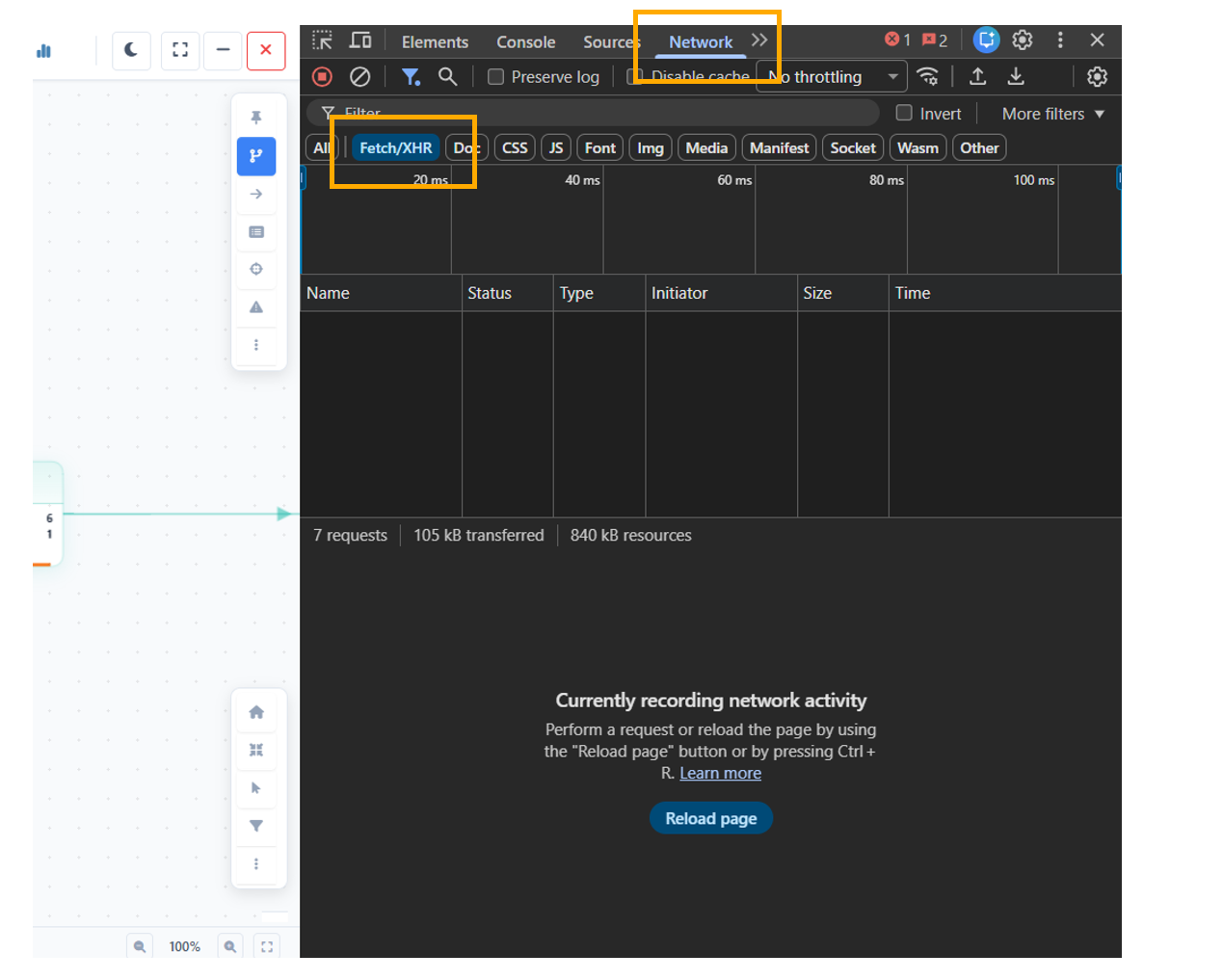The width and height of the screenshot is (1223, 980).
Task: Expand the More filters menu
Action: click(1052, 114)
